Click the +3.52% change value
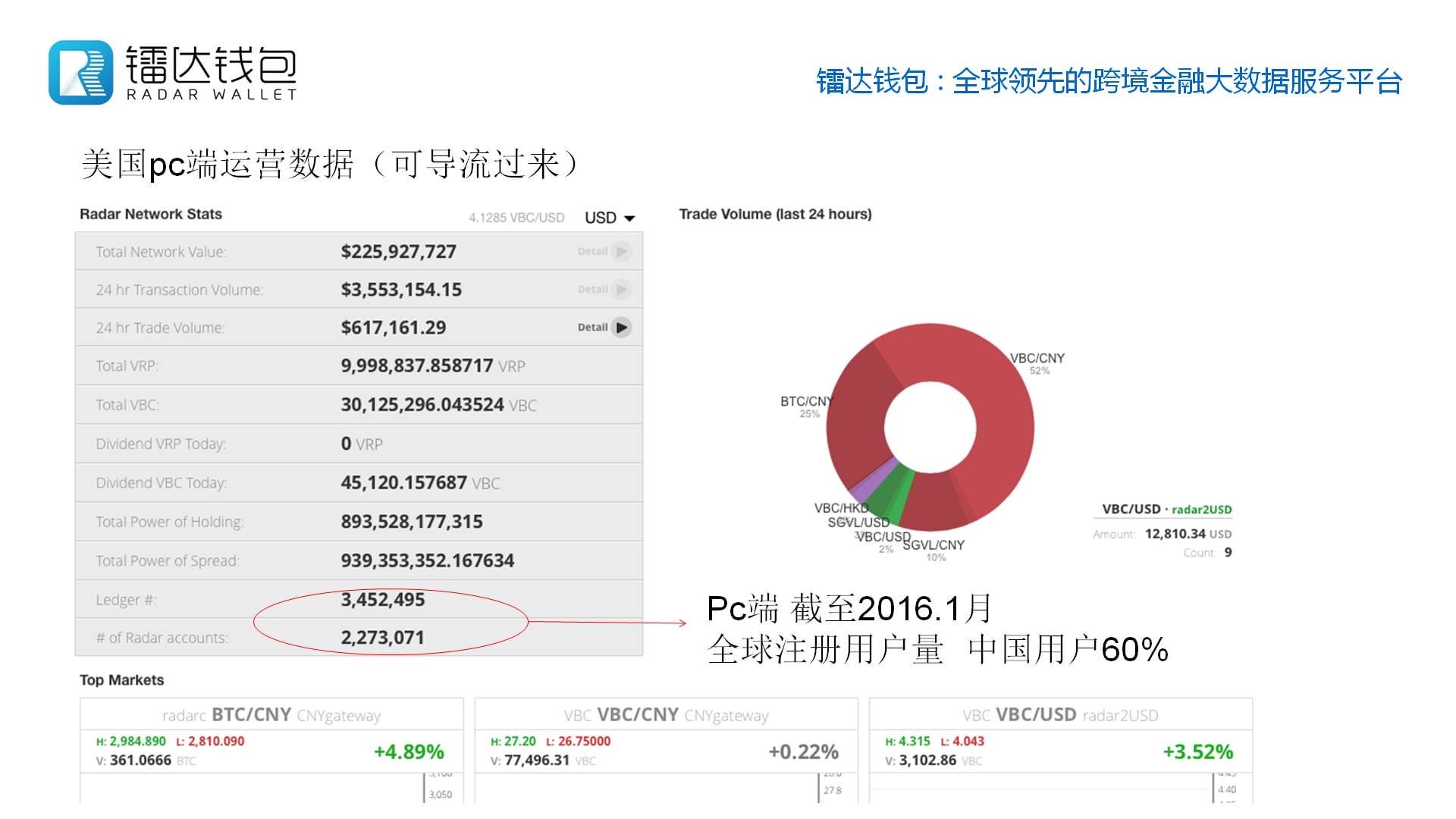1456x819 pixels. (x=1198, y=752)
